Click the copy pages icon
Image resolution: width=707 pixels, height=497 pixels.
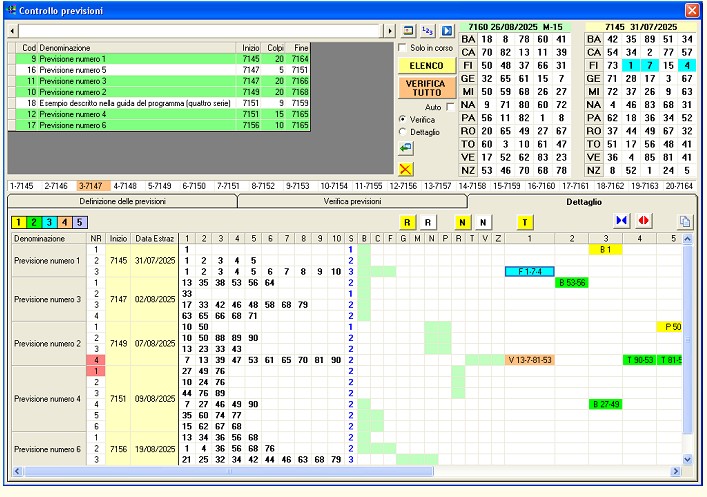[x=686, y=222]
